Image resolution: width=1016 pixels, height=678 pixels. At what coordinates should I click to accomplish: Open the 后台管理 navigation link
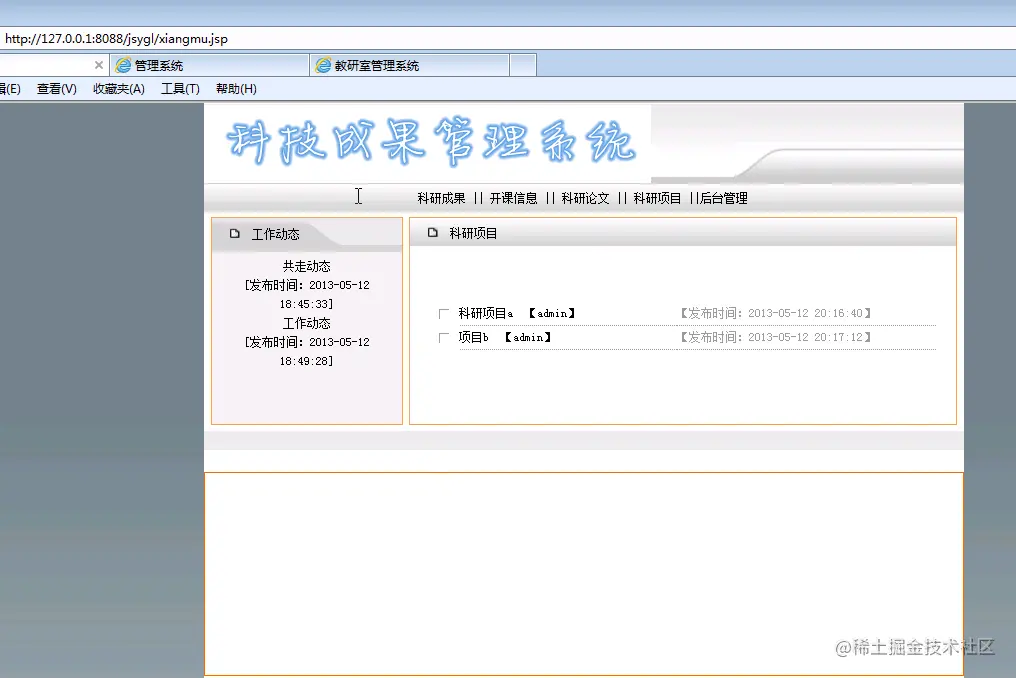pos(724,198)
